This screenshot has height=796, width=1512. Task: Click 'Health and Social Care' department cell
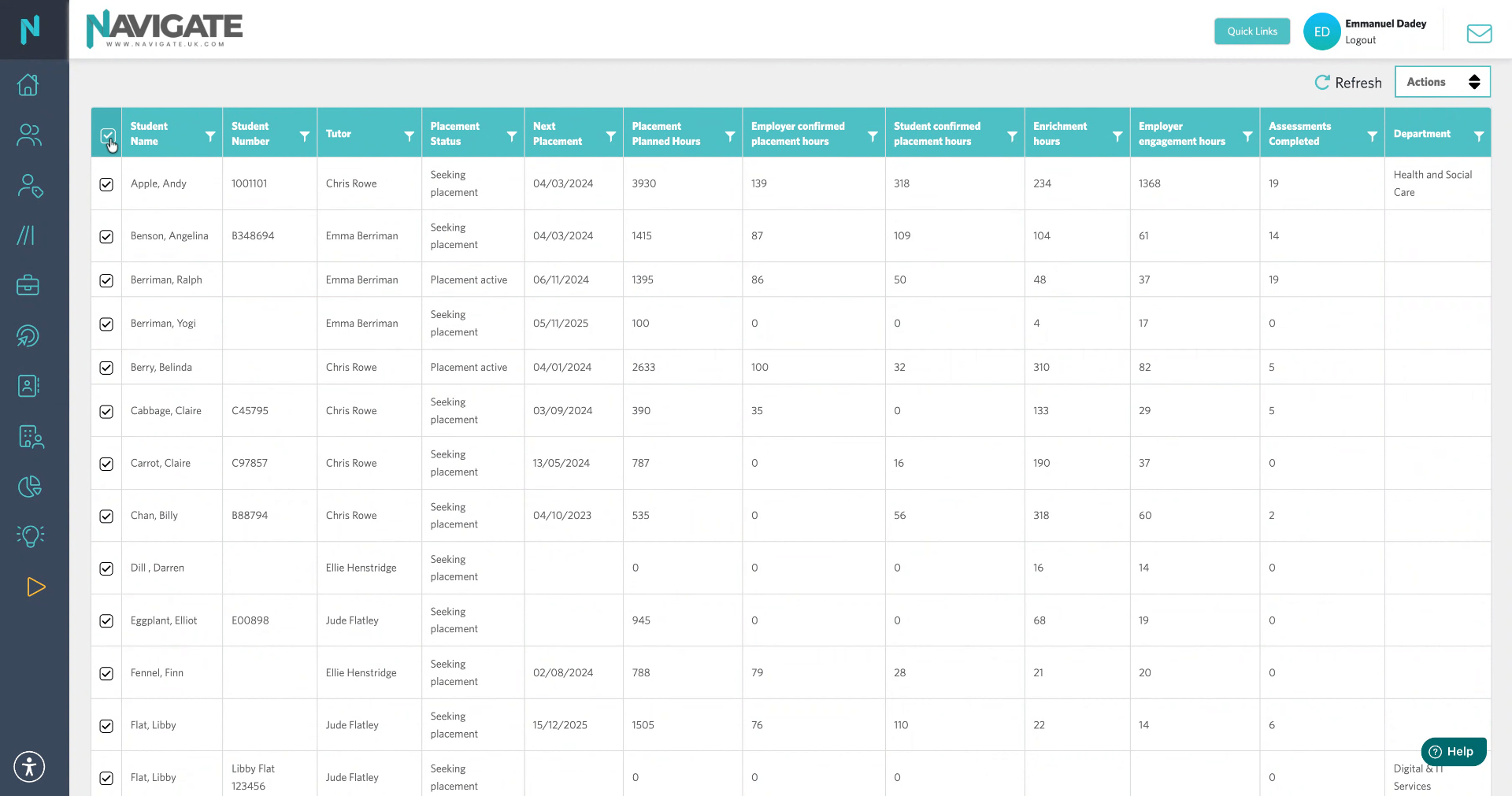(1432, 183)
